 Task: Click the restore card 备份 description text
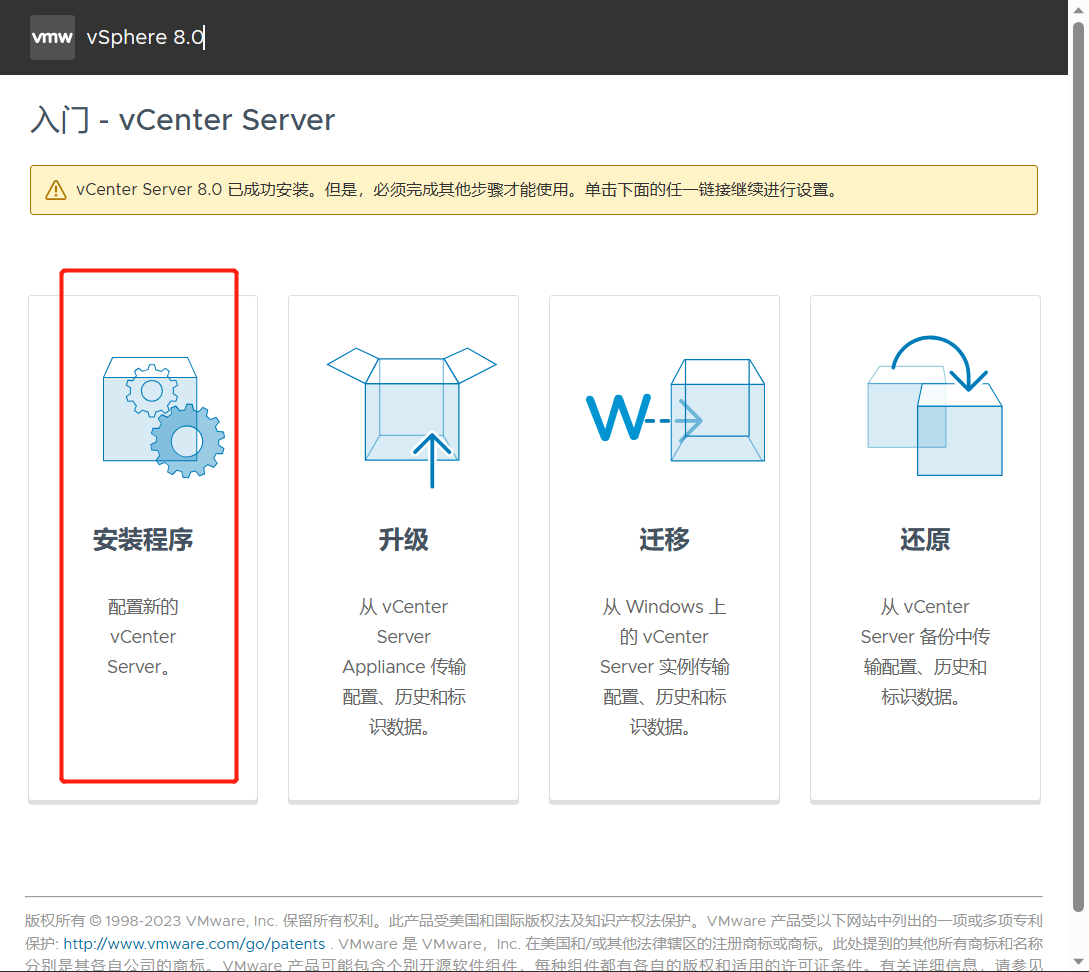coord(925,652)
